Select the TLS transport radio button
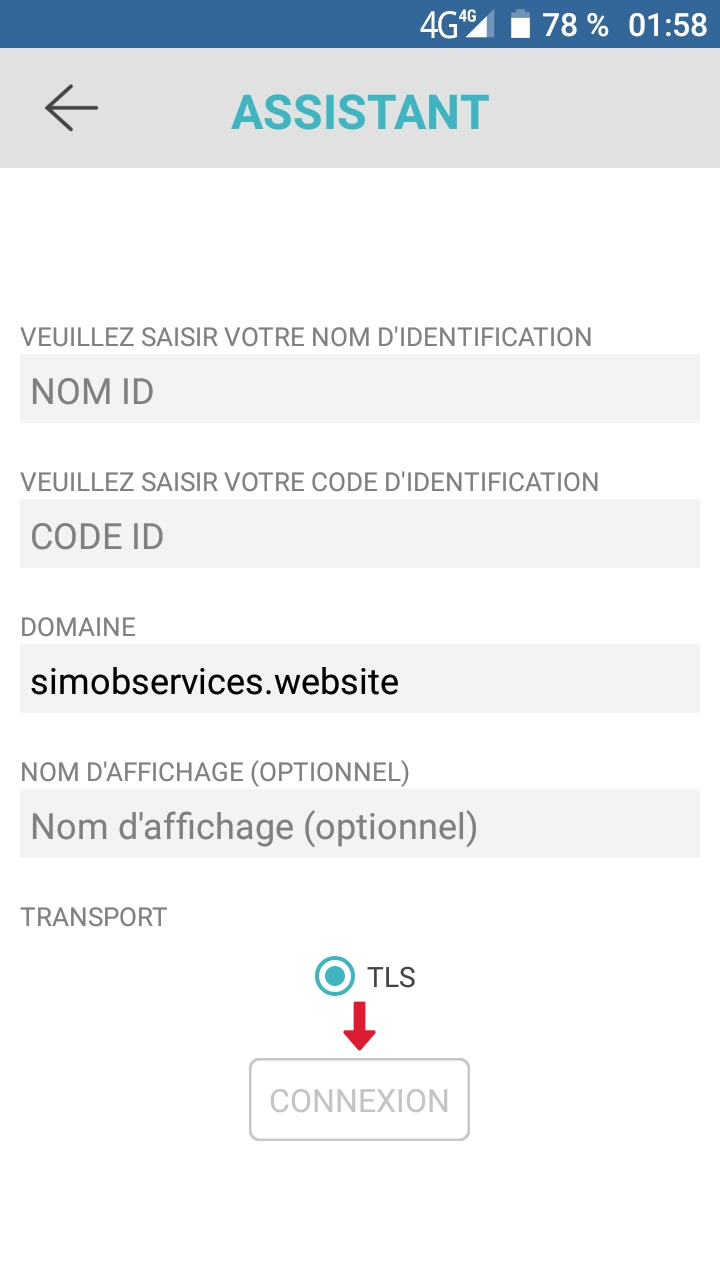 pyautogui.click(x=335, y=976)
